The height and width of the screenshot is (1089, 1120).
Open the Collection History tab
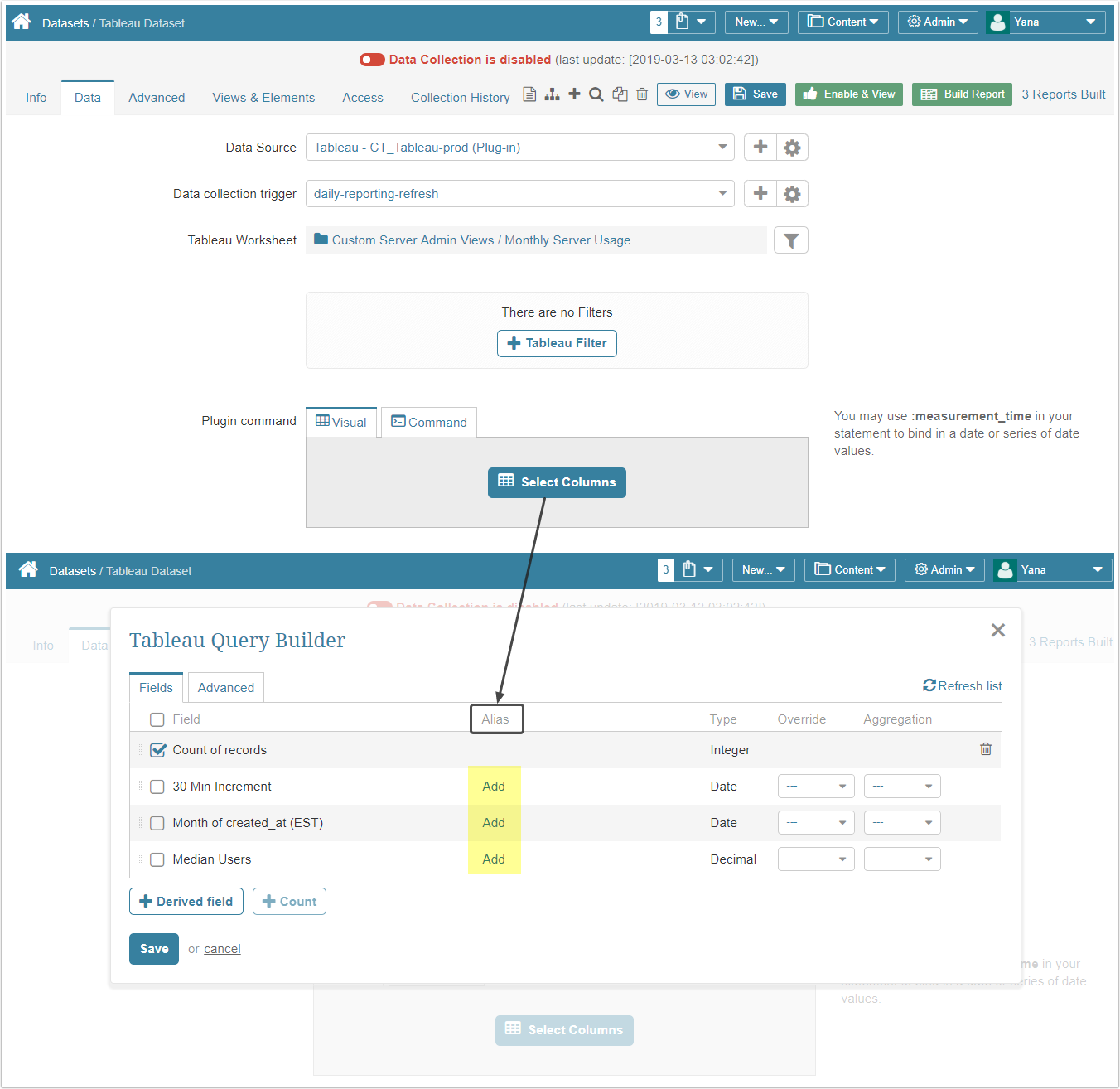[461, 98]
